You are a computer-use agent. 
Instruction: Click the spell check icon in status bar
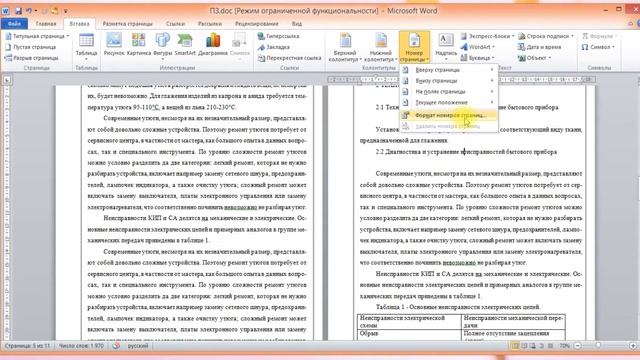point(116,346)
